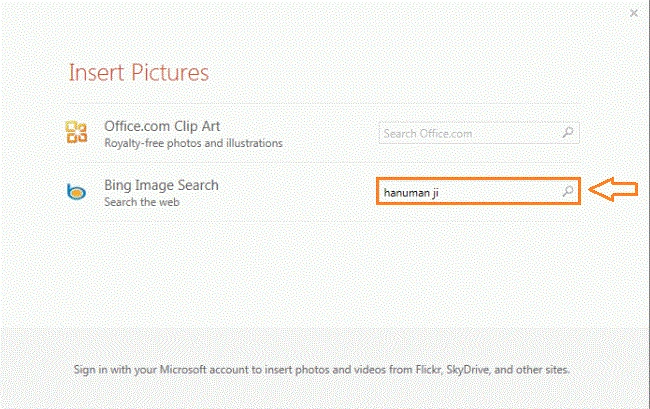This screenshot has width=650, height=409.
Task: Select the Bing Image Search heading
Action: 161,185
